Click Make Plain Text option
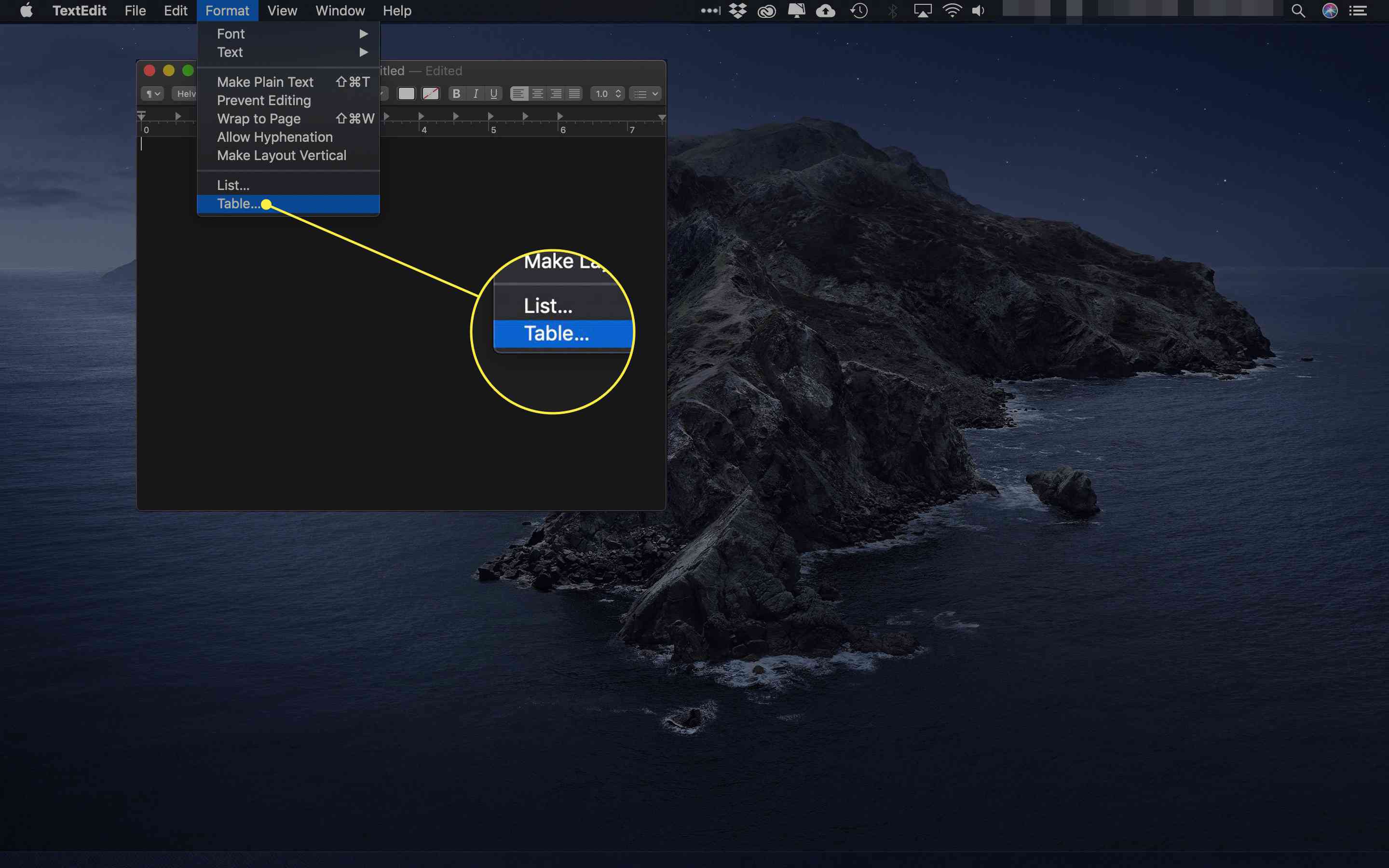Image resolution: width=1389 pixels, height=868 pixels. pos(265,81)
